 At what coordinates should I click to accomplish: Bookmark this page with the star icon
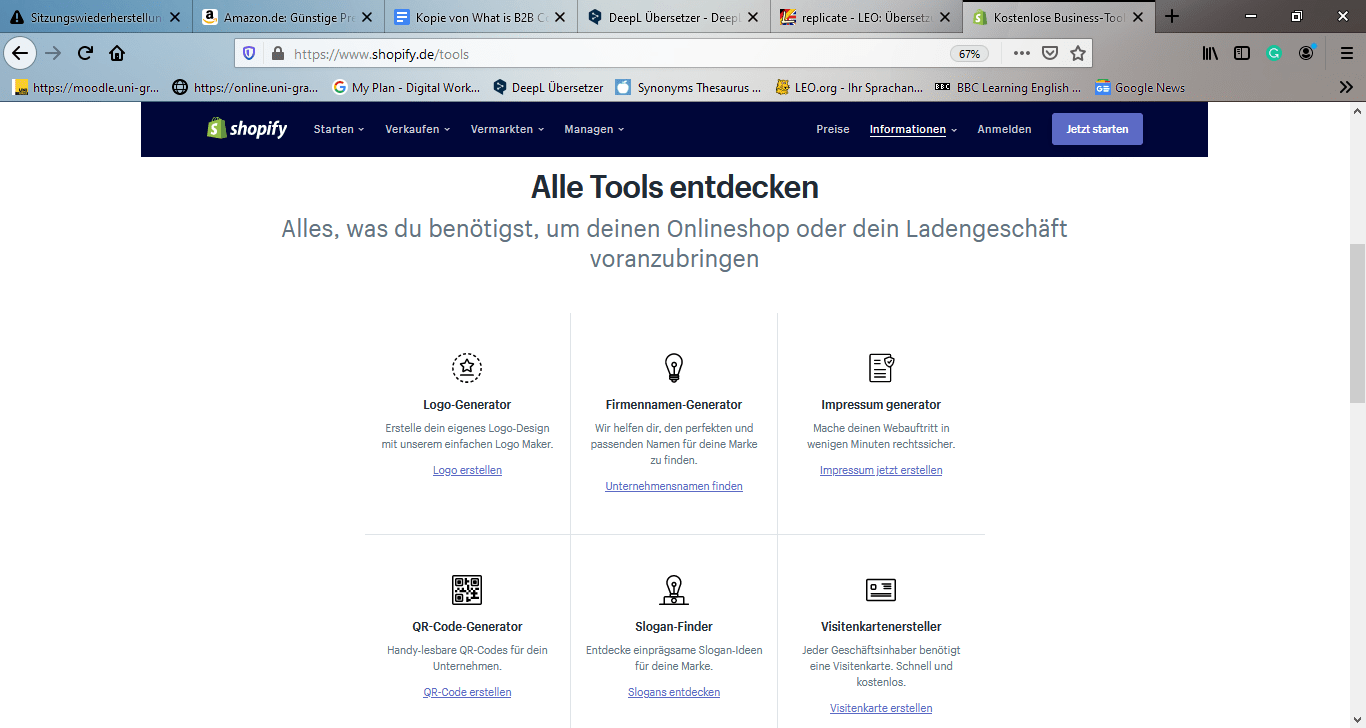click(1077, 54)
